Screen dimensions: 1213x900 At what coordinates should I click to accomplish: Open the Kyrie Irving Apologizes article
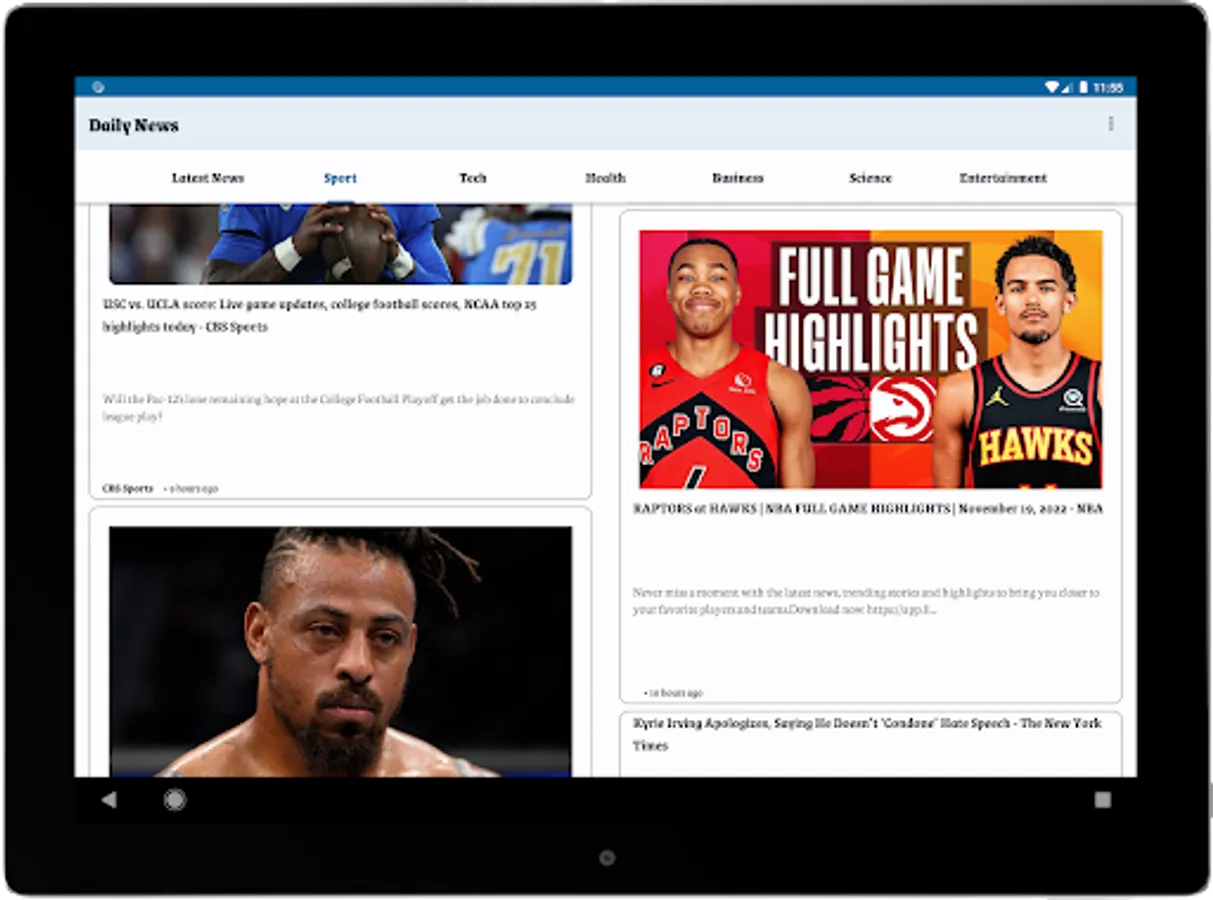click(867, 734)
